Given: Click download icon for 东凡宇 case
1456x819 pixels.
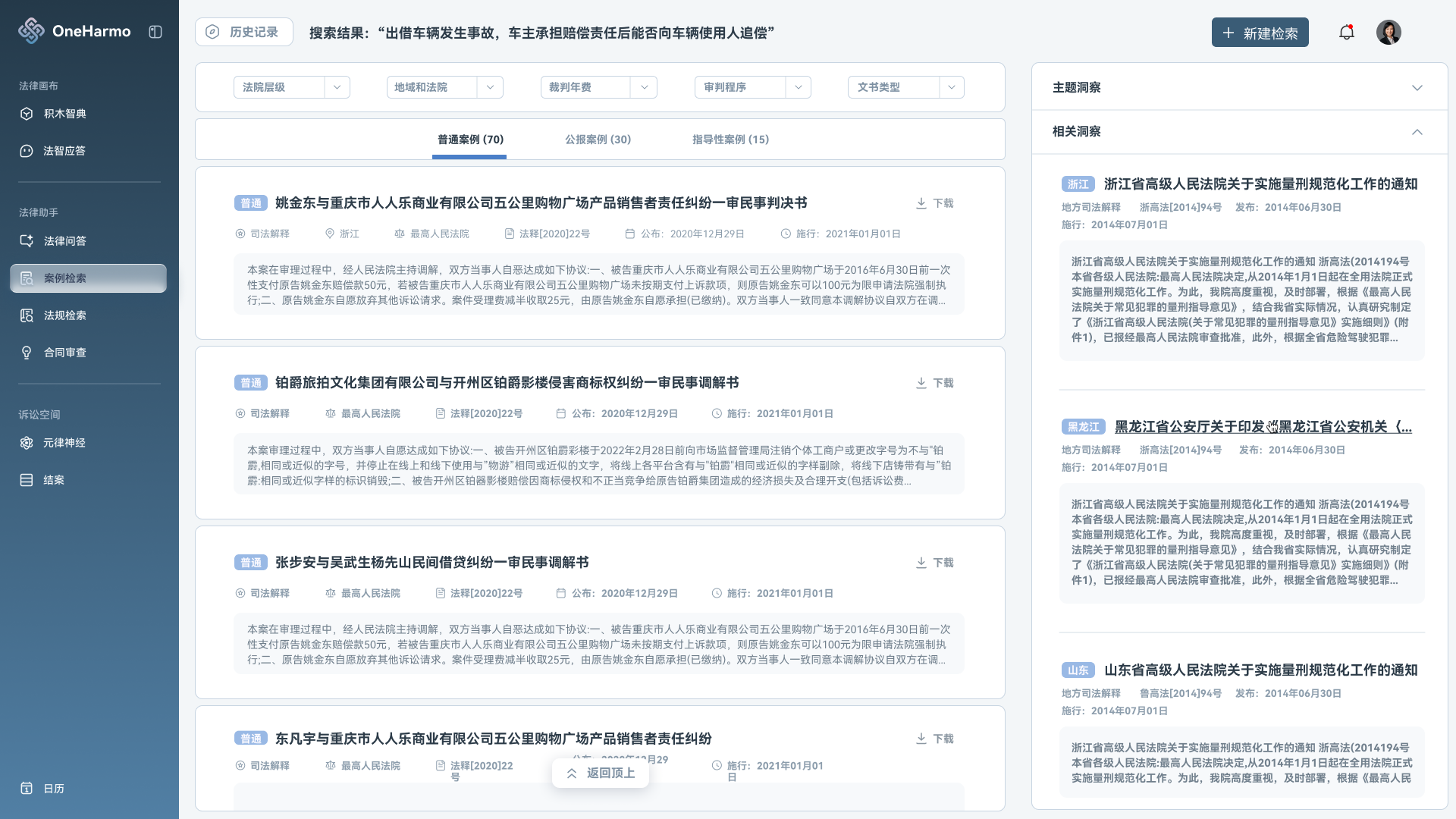Looking at the screenshot, I should point(921,739).
